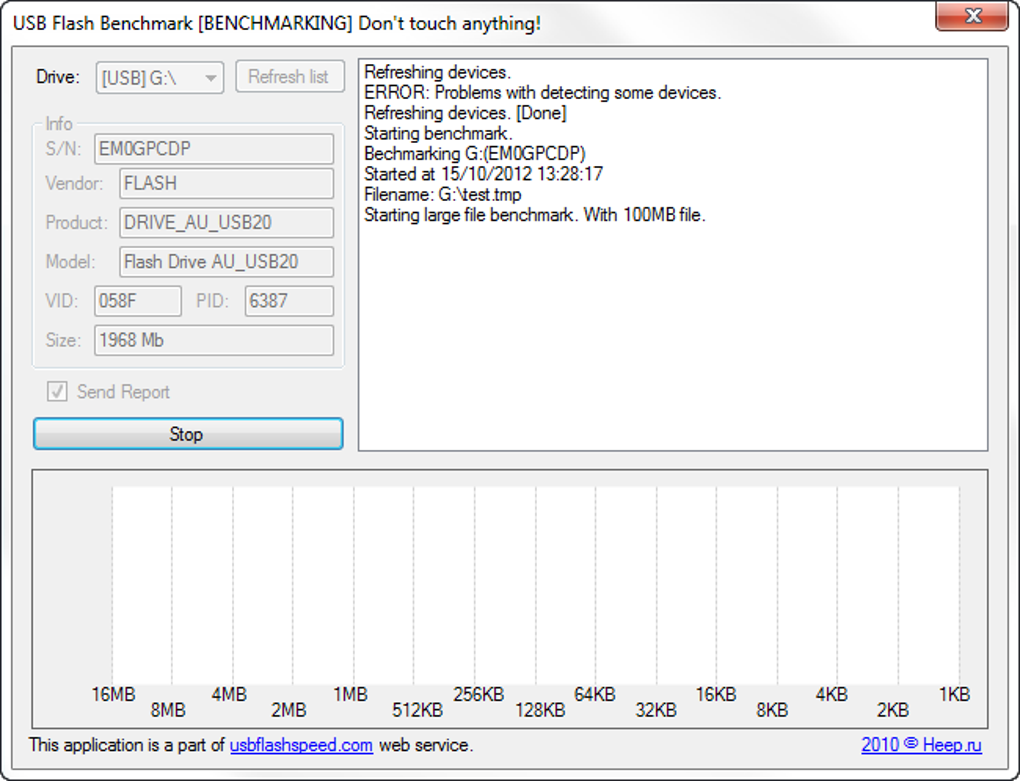Image resolution: width=1020 pixels, height=781 pixels.
Task: Click the 64KB chart axis label
Action: click(594, 695)
